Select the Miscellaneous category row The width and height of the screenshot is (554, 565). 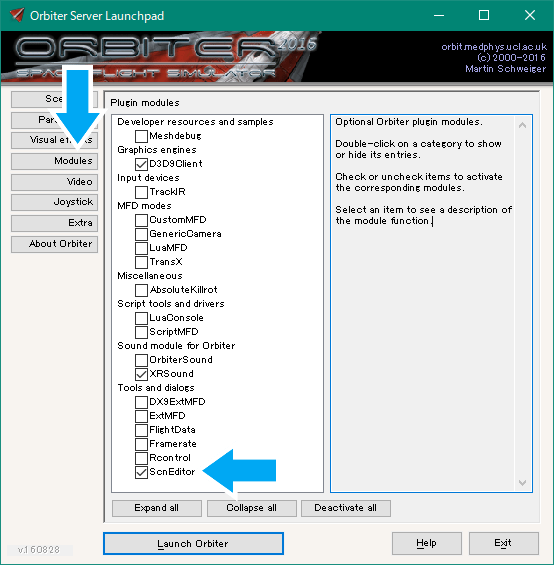tap(150, 276)
